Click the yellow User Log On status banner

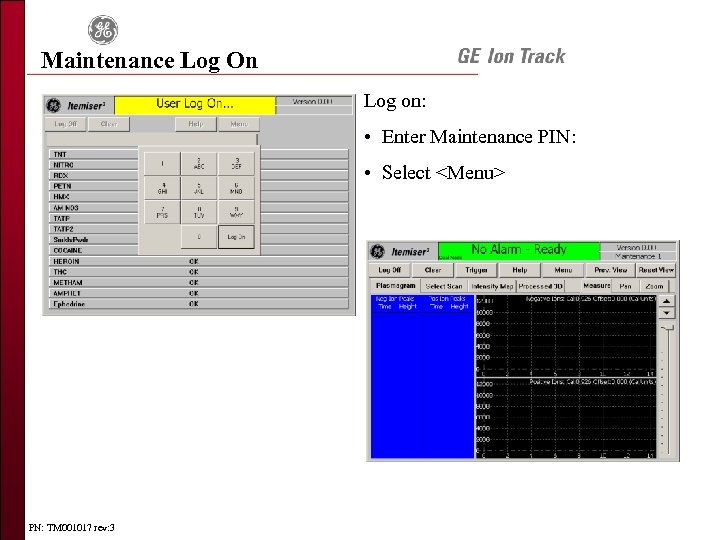(195, 105)
